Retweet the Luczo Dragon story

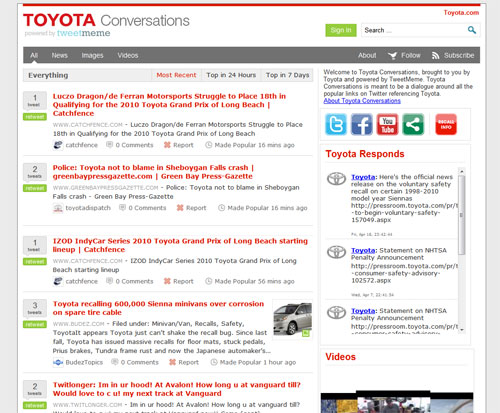tap(35, 117)
